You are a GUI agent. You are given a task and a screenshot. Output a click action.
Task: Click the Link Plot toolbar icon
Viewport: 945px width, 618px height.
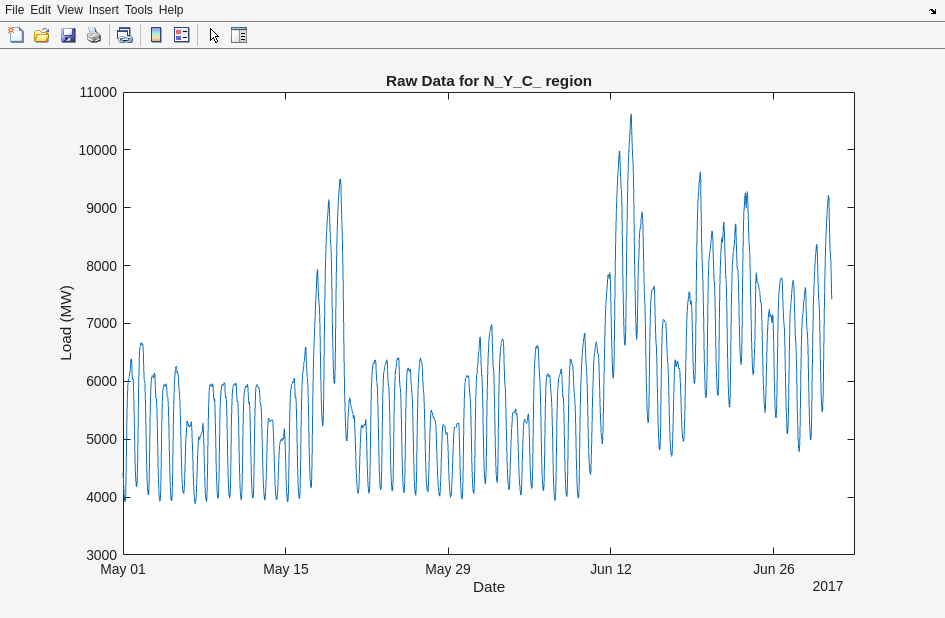(x=124, y=35)
